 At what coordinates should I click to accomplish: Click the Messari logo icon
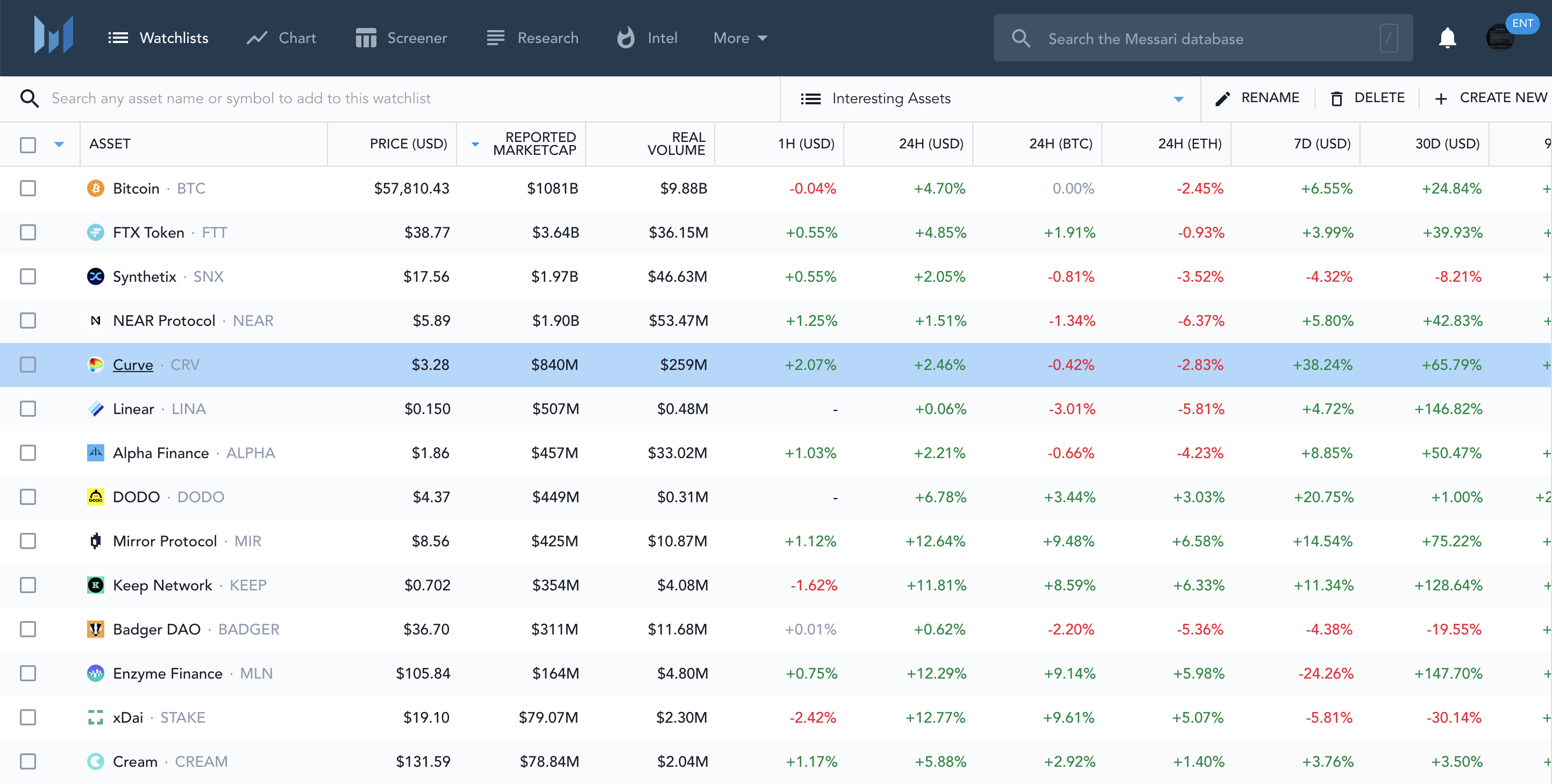click(x=54, y=35)
